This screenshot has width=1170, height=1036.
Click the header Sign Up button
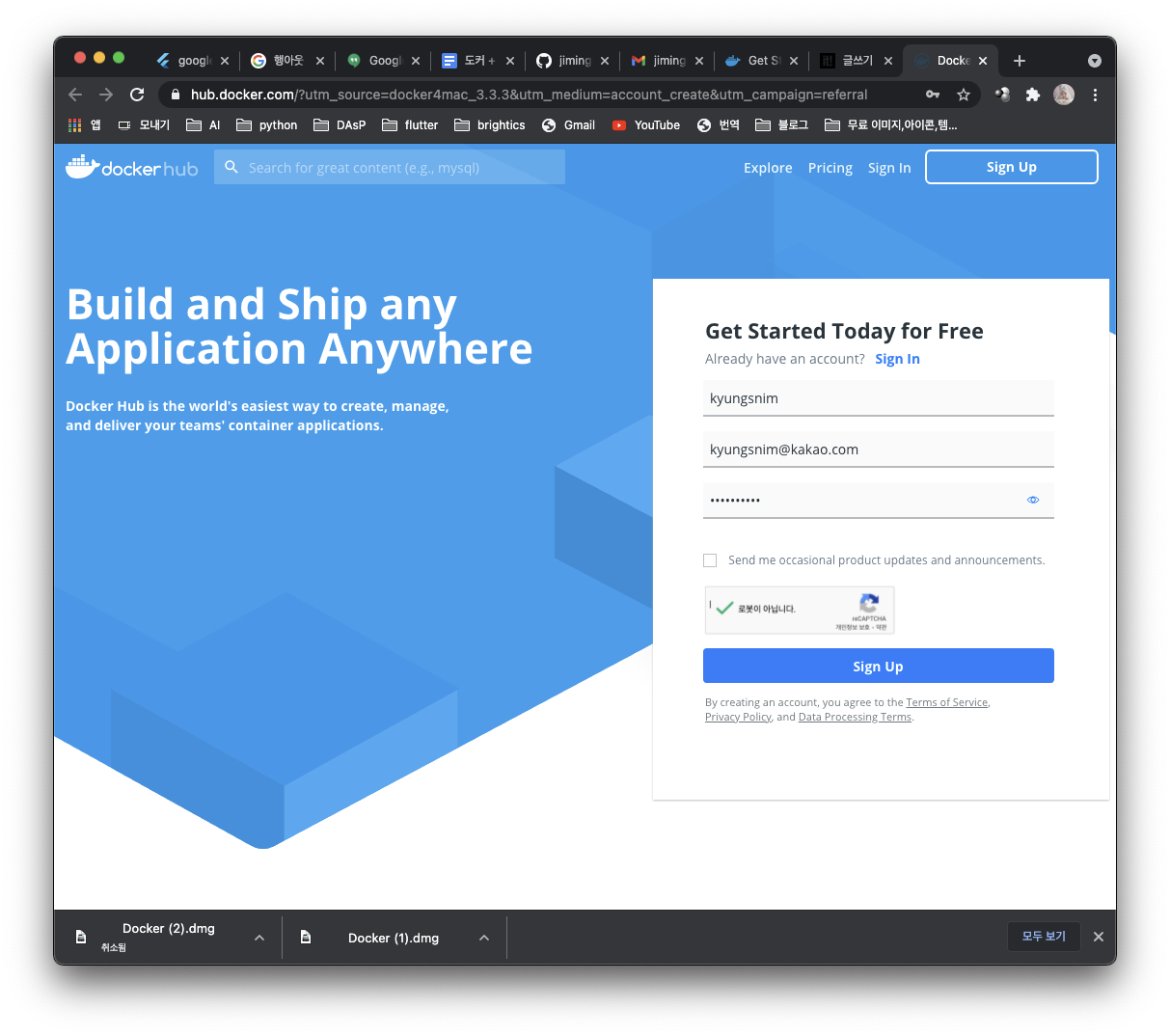pyautogui.click(x=1012, y=167)
